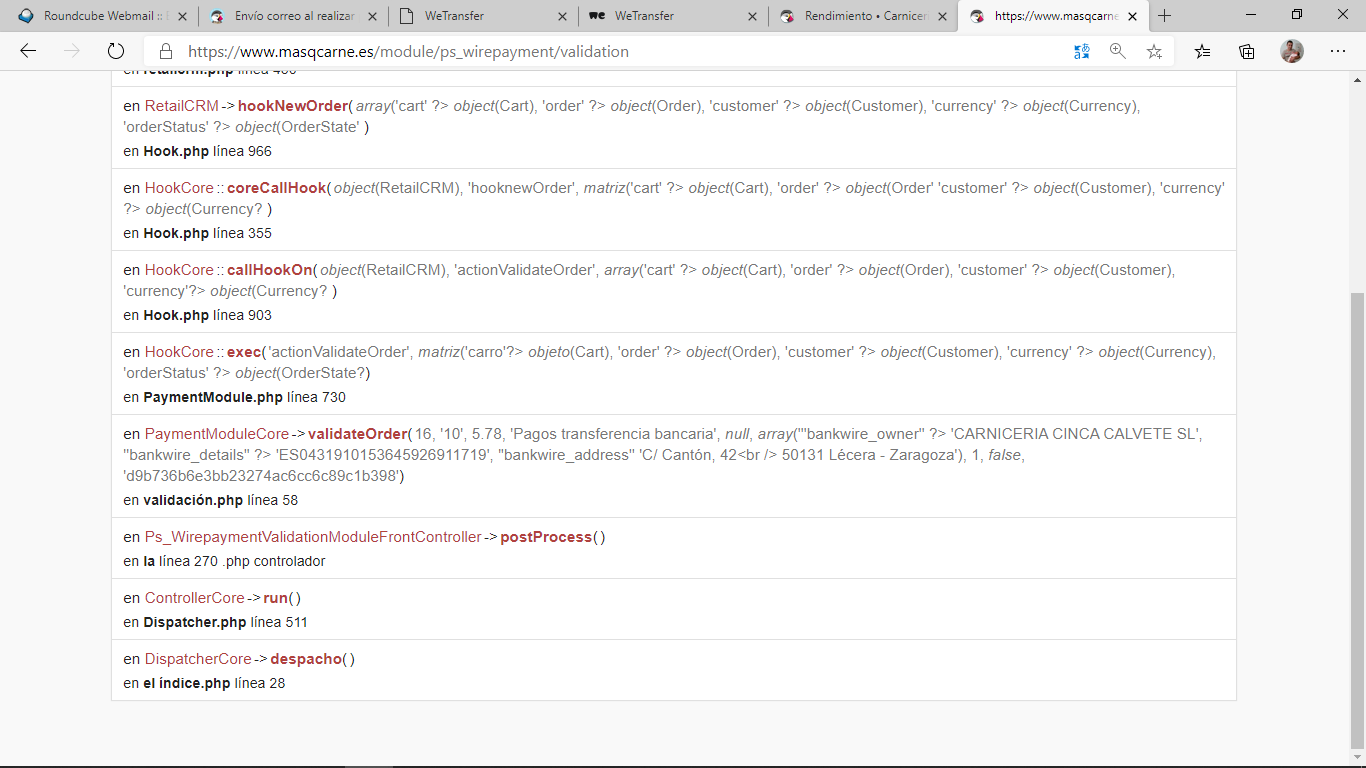Click the postProcess method name

(x=546, y=537)
